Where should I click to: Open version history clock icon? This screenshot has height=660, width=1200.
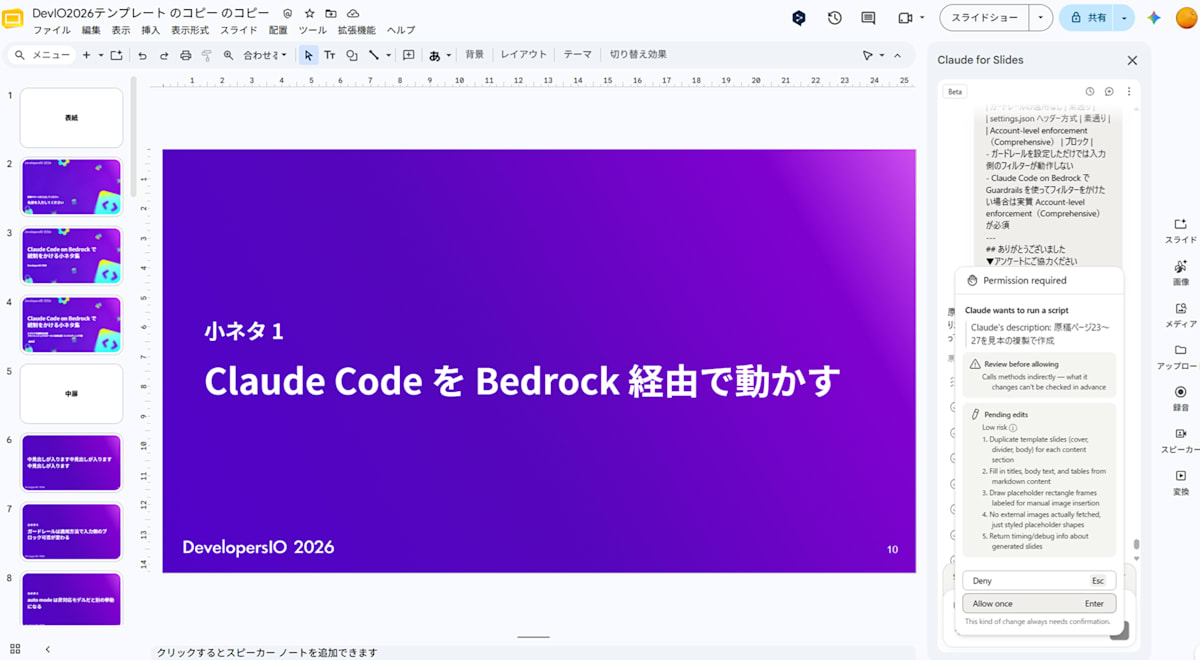[x=834, y=18]
